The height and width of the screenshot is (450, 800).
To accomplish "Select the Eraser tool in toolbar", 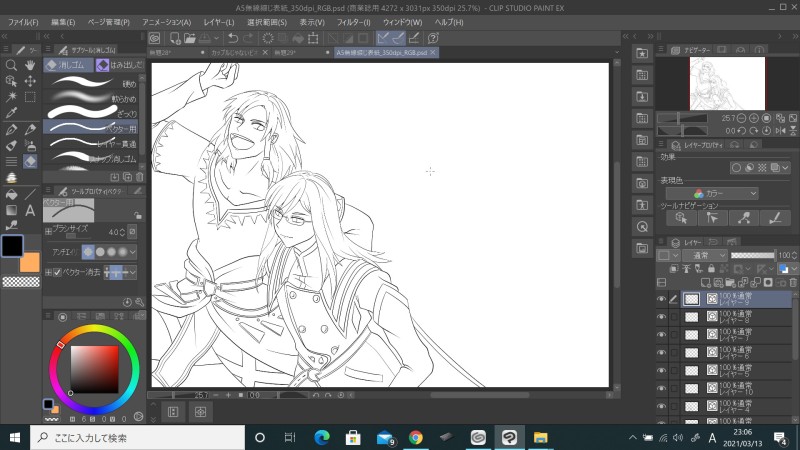I will 30,161.
